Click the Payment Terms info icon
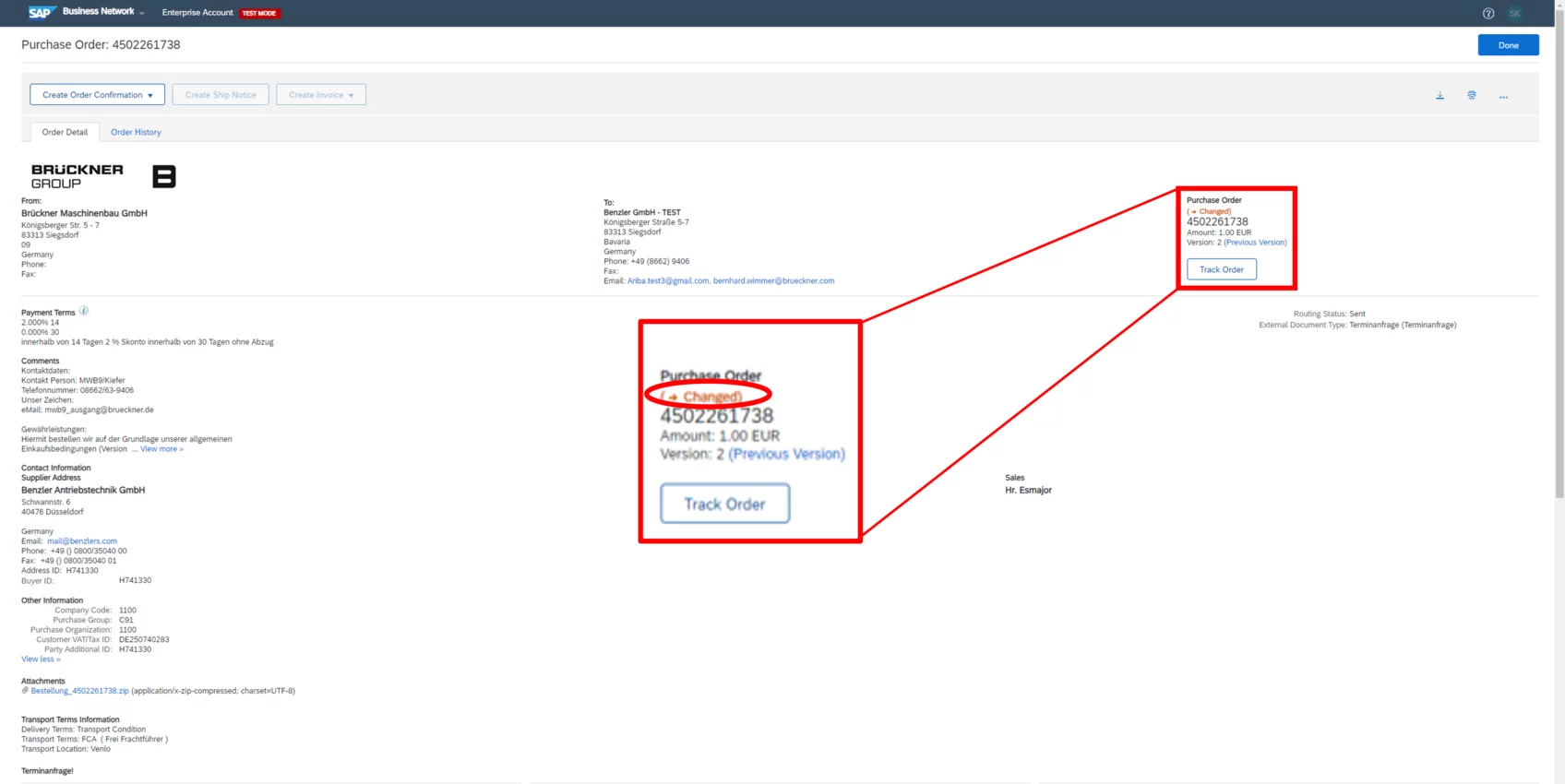 (84, 311)
